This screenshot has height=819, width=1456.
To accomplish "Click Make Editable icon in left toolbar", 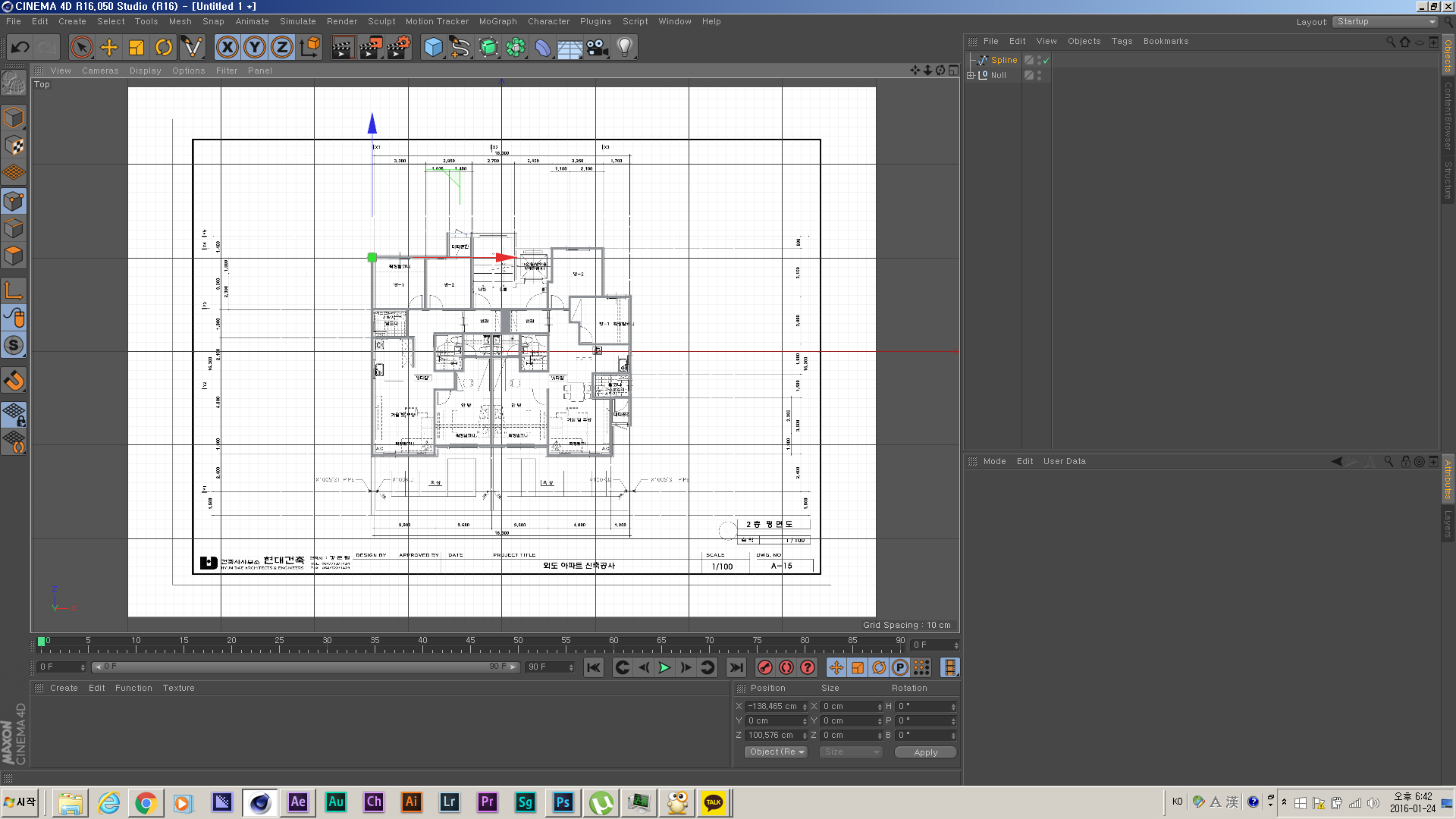I will [14, 83].
